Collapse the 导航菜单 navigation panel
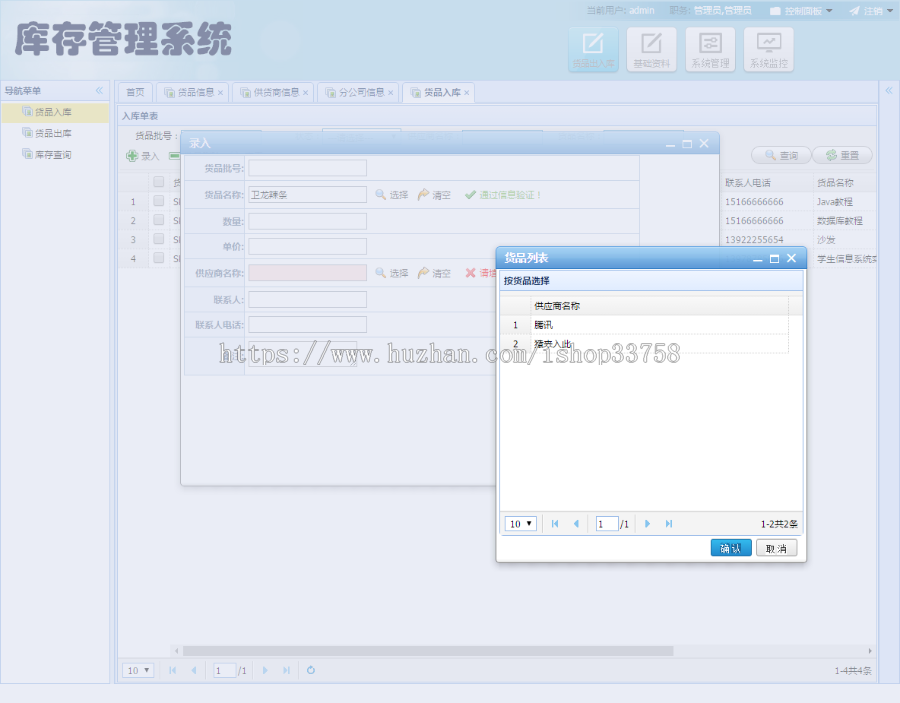Screen dimensions: 900x703 click(x=99, y=90)
